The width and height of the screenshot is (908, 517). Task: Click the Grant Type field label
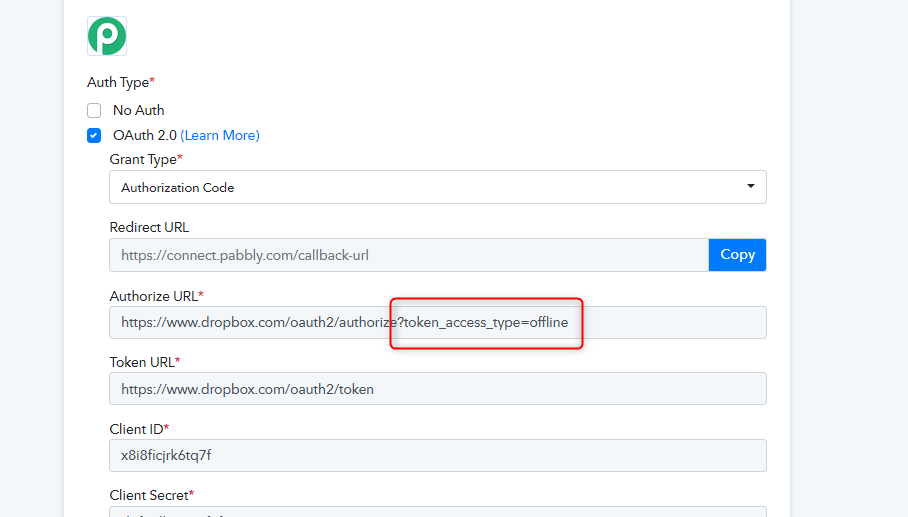point(145,159)
